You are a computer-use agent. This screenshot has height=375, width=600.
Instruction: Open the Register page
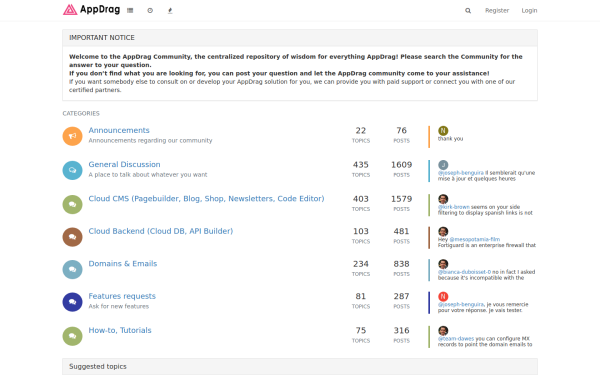[x=497, y=10]
